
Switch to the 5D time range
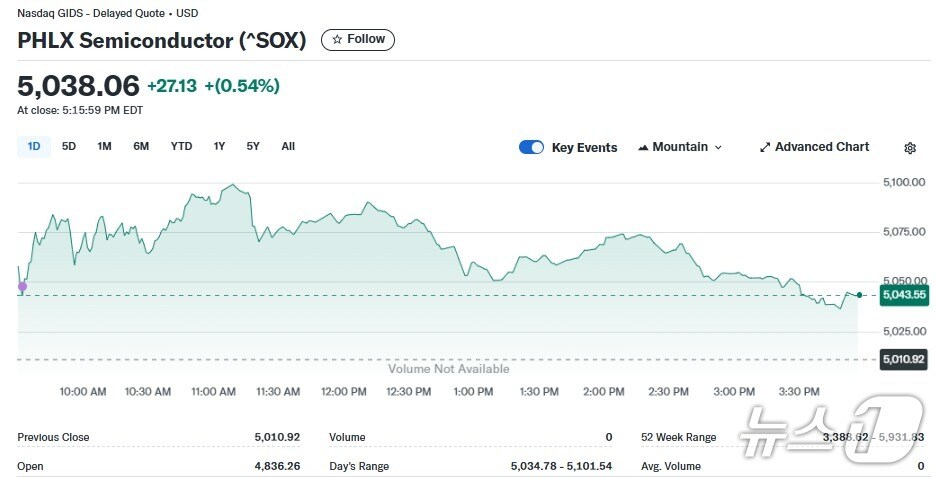pos(69,147)
